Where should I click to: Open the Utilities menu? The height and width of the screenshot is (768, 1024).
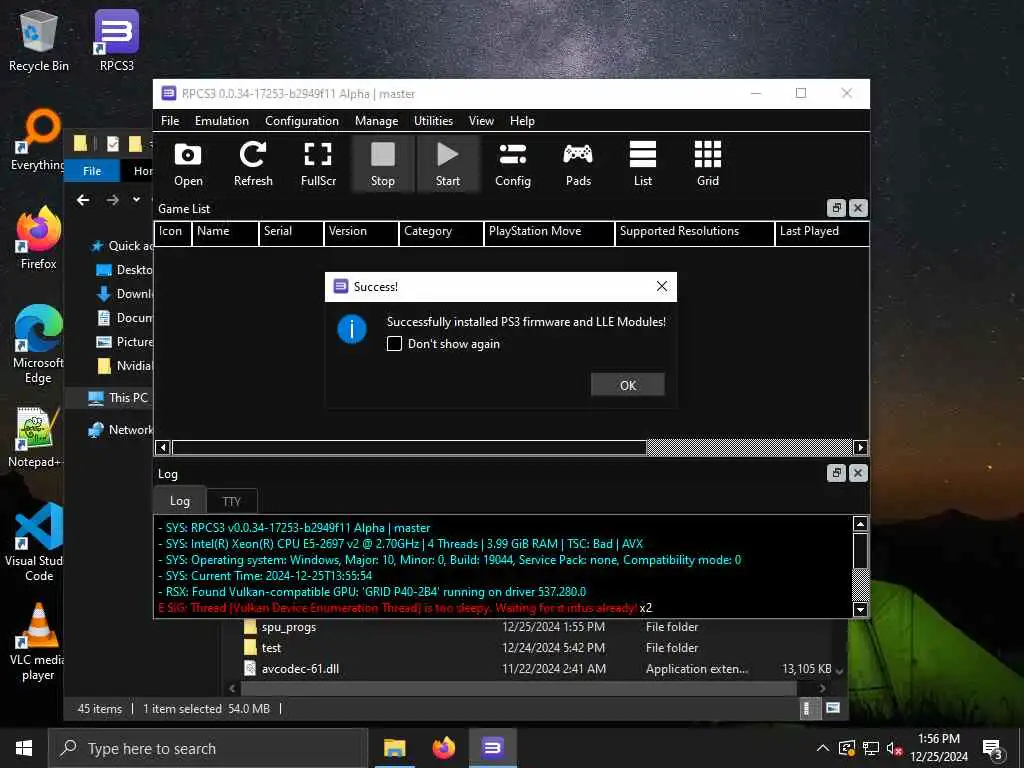pyautogui.click(x=433, y=121)
